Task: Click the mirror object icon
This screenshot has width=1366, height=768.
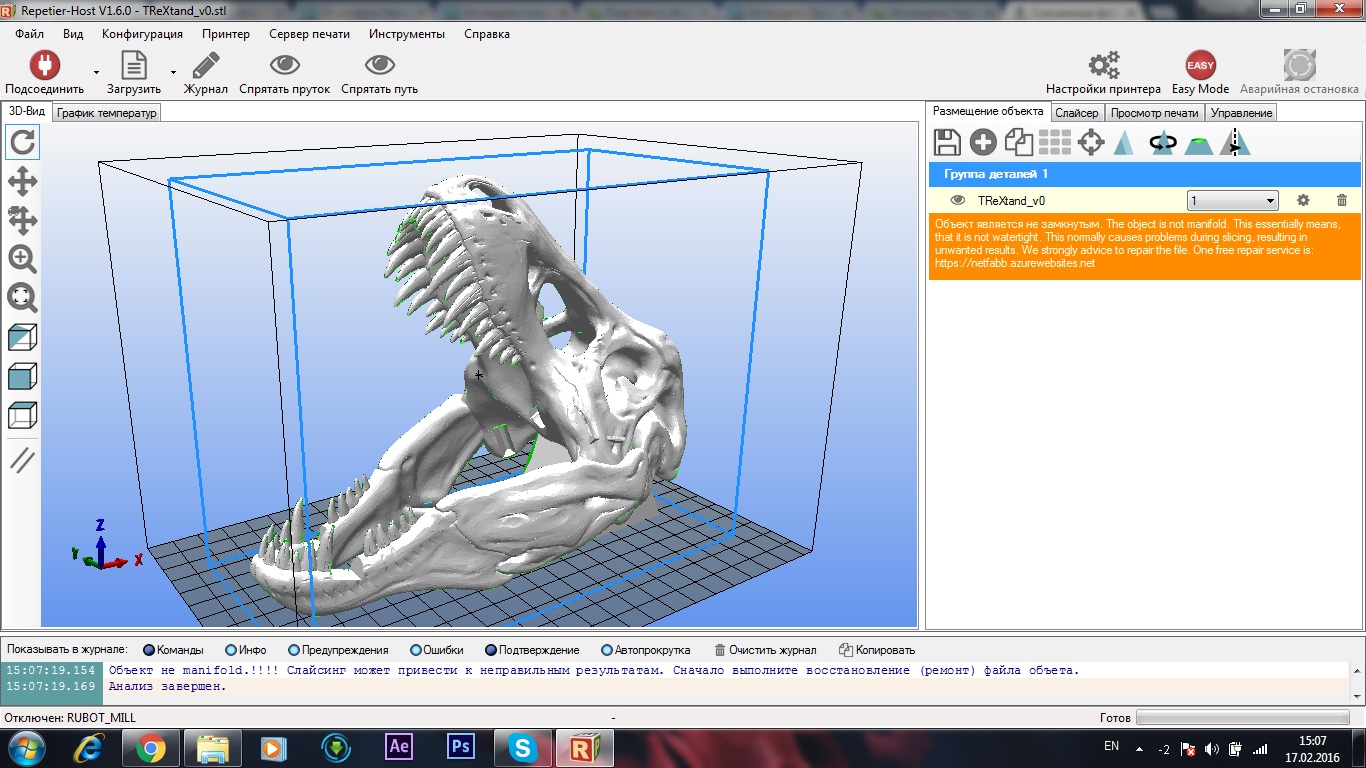Action: tap(1235, 143)
